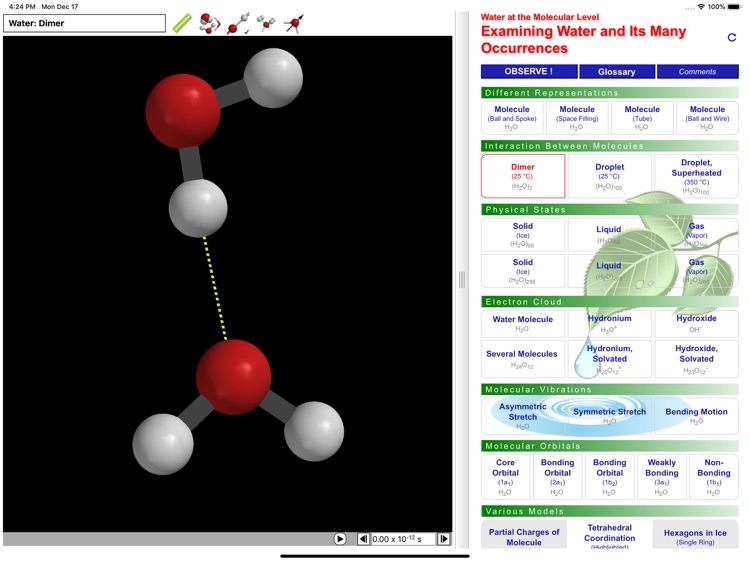The image size is (750, 562).
Task: Select the molecule model style icon with arrow
Action: pos(210,23)
